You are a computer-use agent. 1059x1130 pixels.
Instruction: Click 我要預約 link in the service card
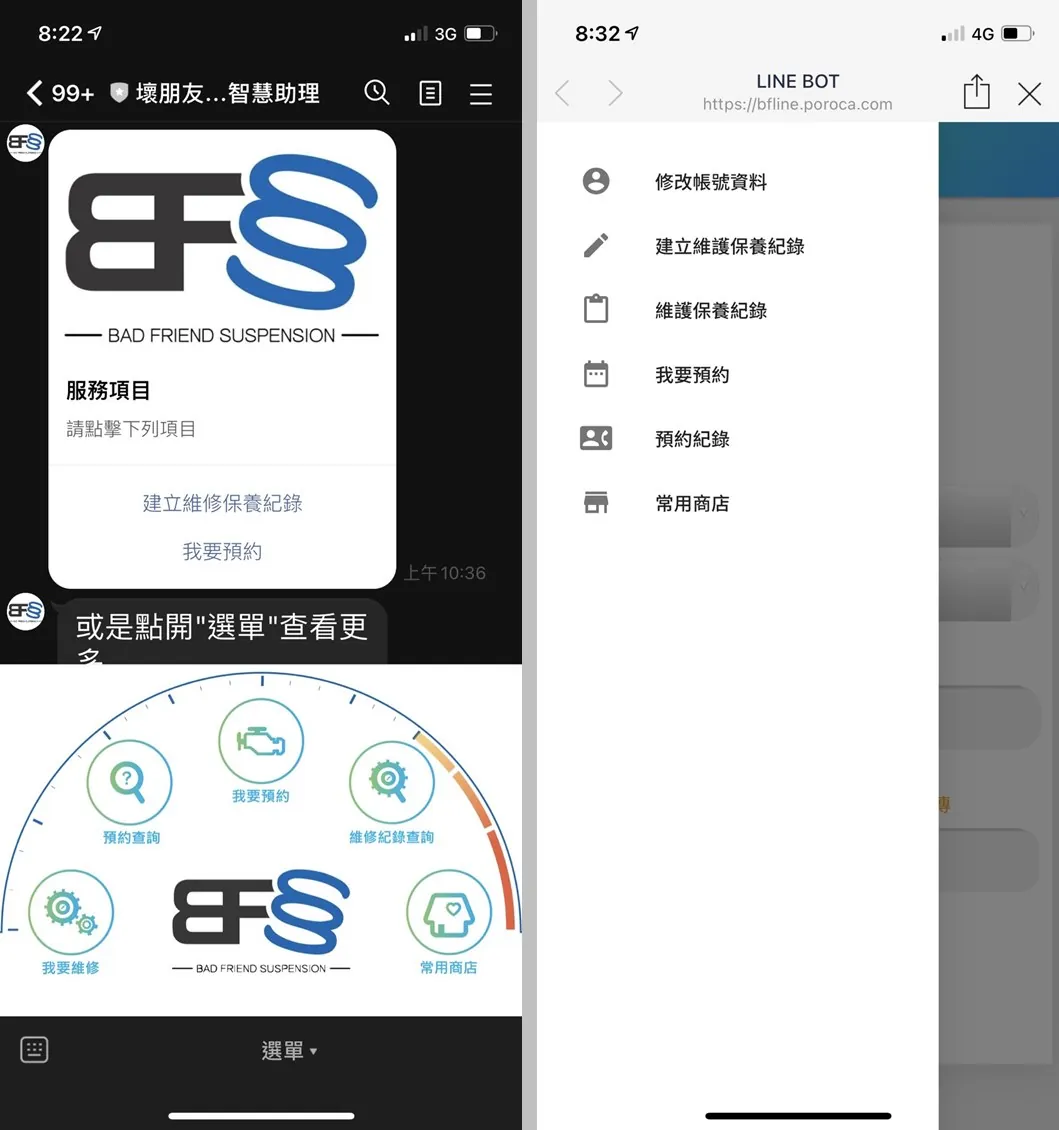[222, 551]
